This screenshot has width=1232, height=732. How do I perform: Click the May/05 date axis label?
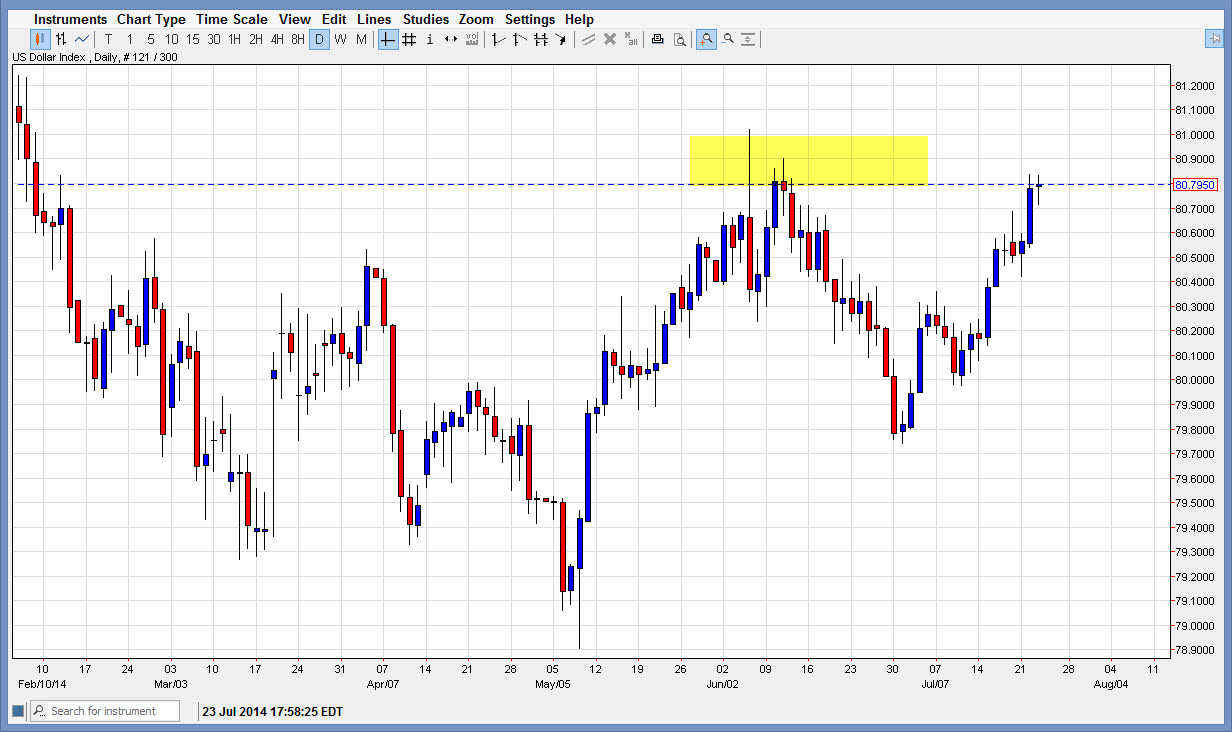(553, 684)
